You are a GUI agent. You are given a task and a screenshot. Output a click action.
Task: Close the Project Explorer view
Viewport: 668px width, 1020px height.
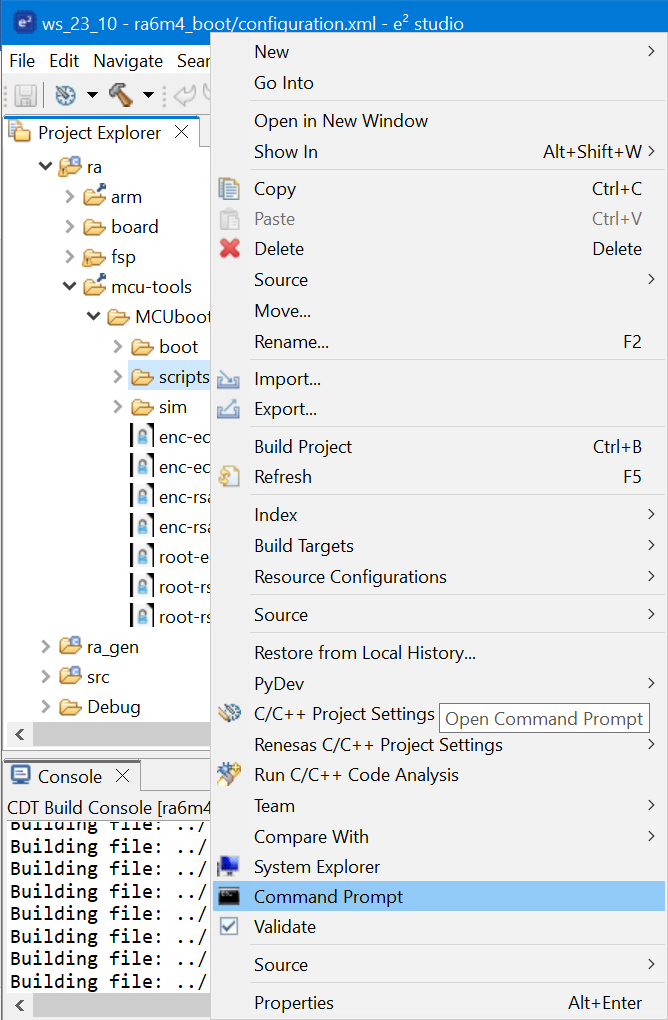click(181, 132)
